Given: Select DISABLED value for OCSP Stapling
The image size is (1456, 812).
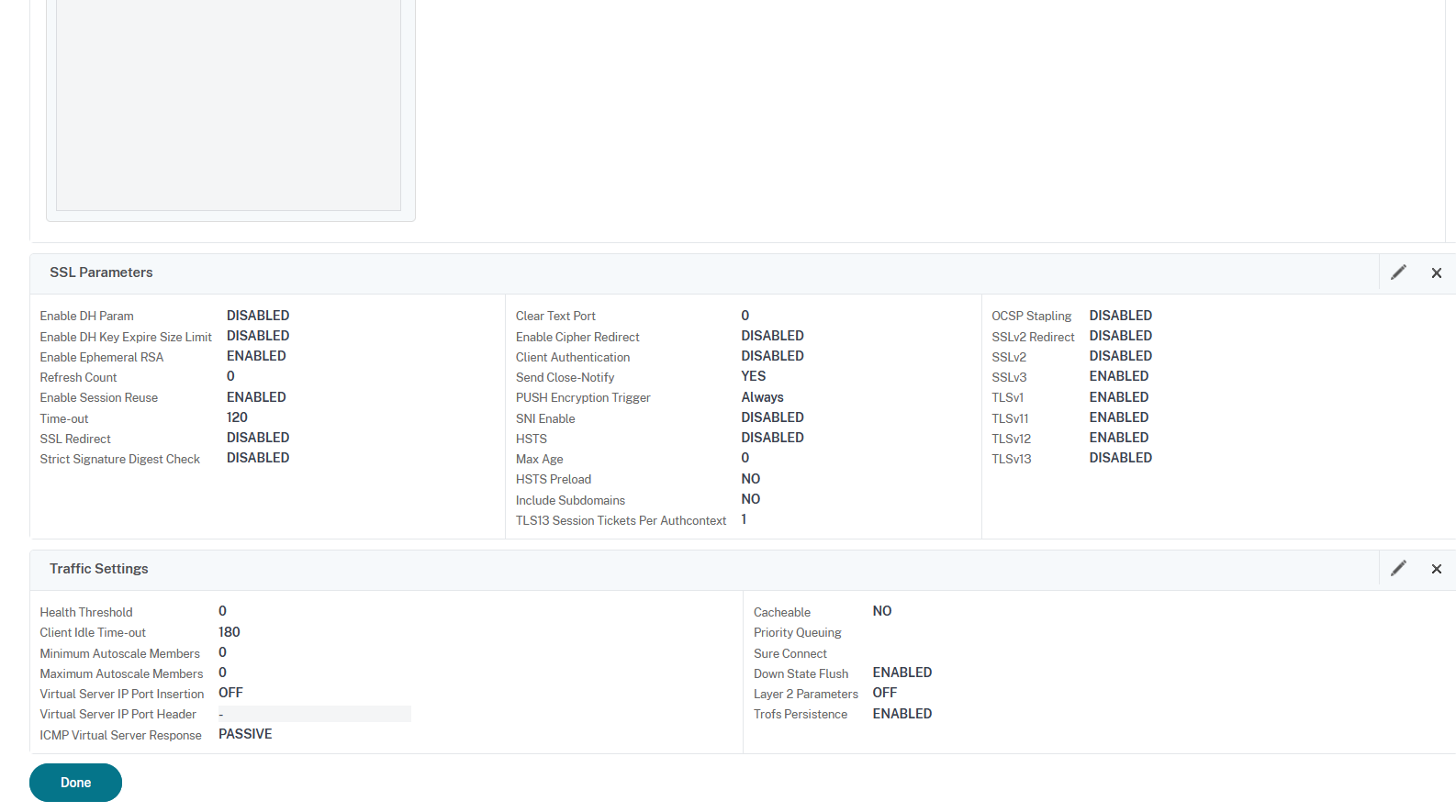Looking at the screenshot, I should pyautogui.click(x=1121, y=316).
